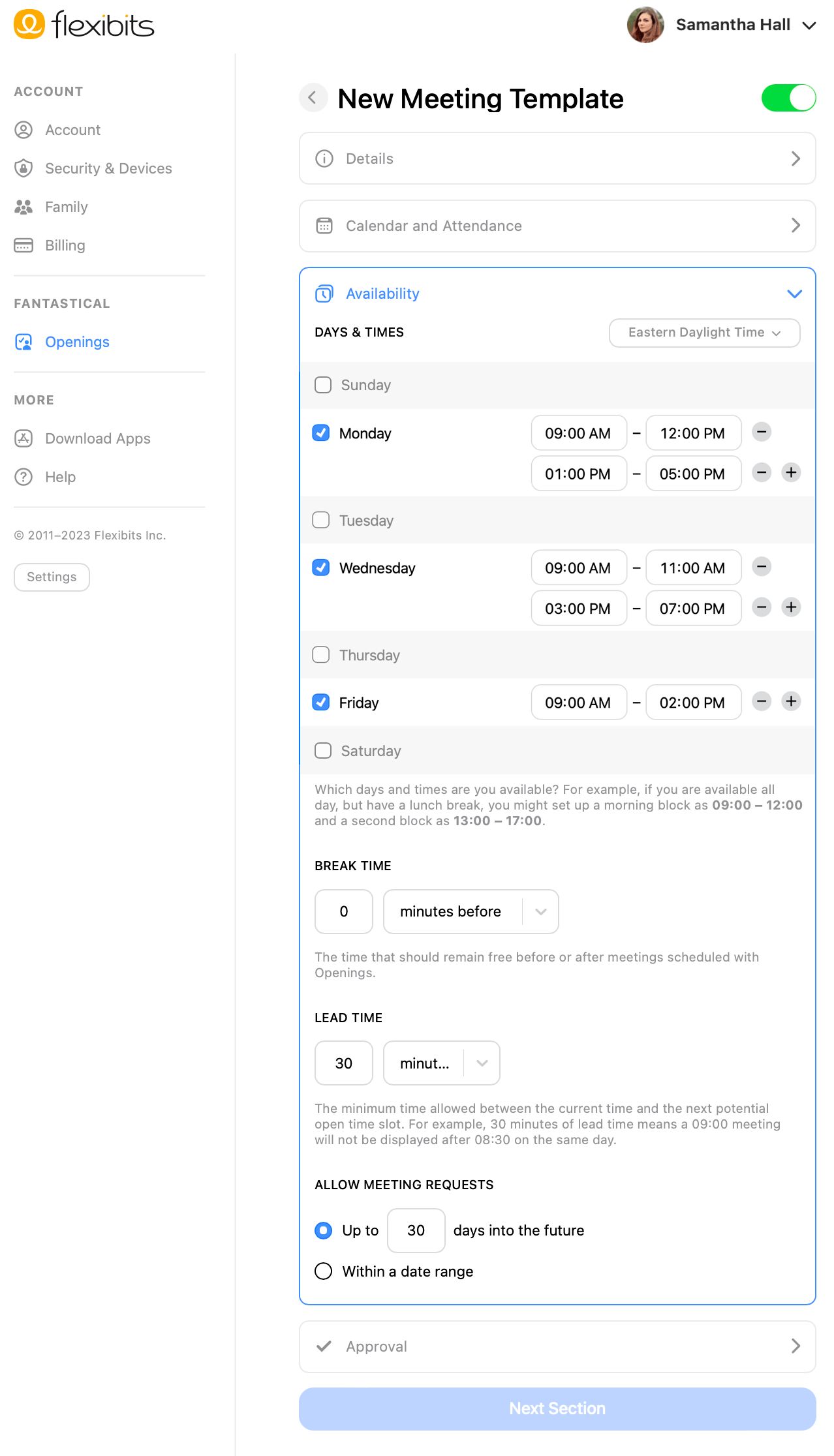Image resolution: width=834 pixels, height=1456 pixels.
Task: Expand the Samantha Hall account menu chevron
Action: [809, 25]
